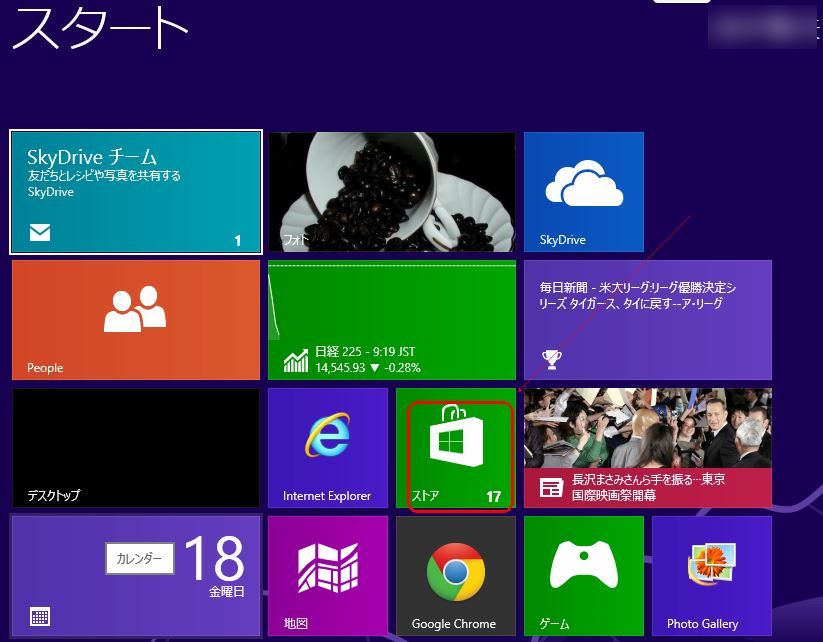Viewport: 823px width, 642px height.
Task: Click the store update count 17
Action: (x=493, y=497)
